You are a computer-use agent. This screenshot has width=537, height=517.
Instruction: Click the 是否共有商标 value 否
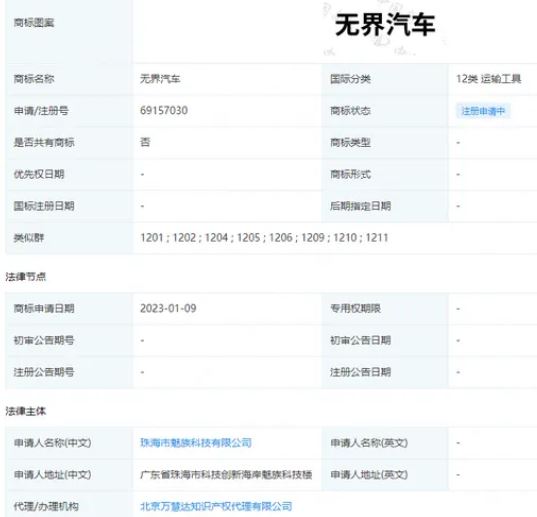[145, 142]
